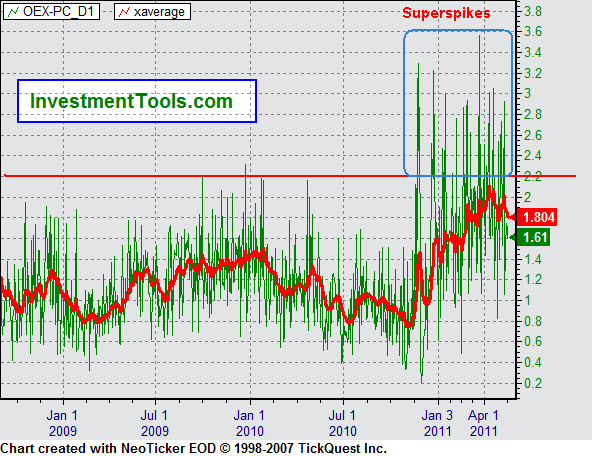Image resolution: width=592 pixels, height=456 pixels.
Task: Click the Apr 1 2011 date label
Action: pos(484,423)
